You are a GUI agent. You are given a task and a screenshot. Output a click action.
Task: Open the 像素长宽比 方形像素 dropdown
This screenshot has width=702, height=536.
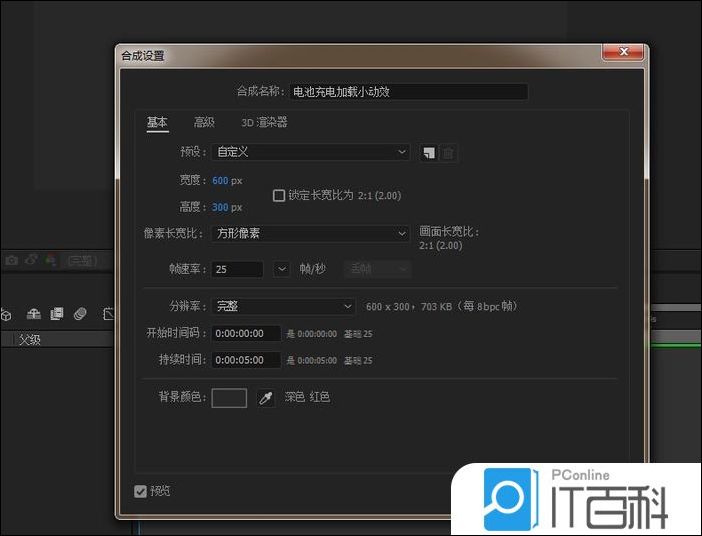310,234
